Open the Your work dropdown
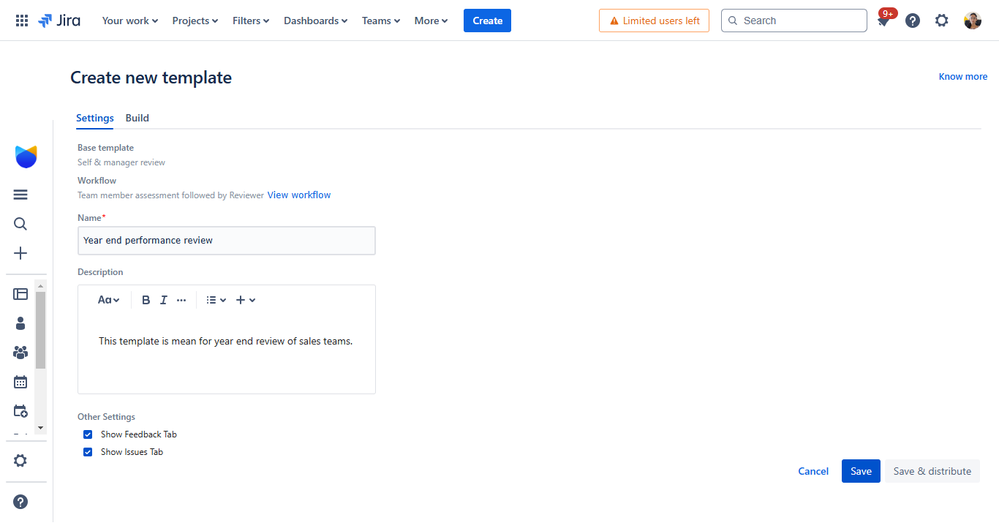This screenshot has height=523, width=999. pyautogui.click(x=130, y=20)
